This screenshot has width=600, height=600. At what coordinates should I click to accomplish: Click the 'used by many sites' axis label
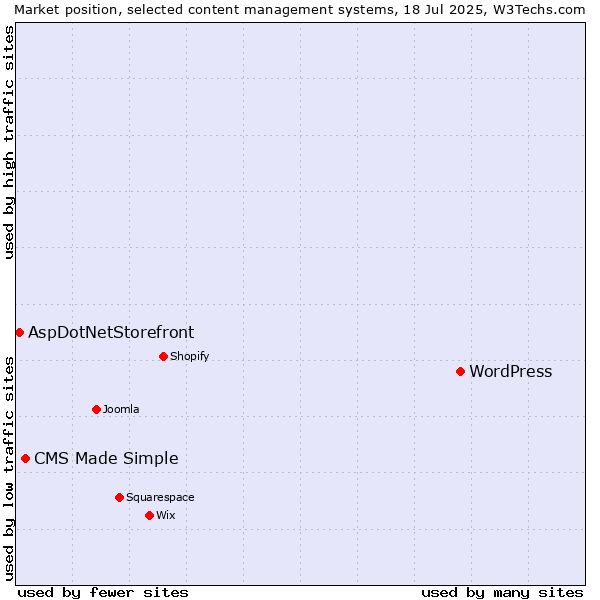pyautogui.click(x=502, y=593)
